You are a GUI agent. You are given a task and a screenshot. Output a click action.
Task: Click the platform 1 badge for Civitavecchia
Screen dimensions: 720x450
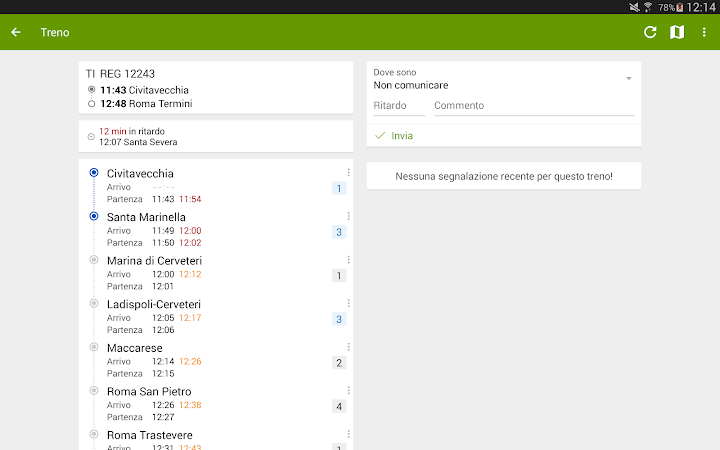click(x=339, y=188)
